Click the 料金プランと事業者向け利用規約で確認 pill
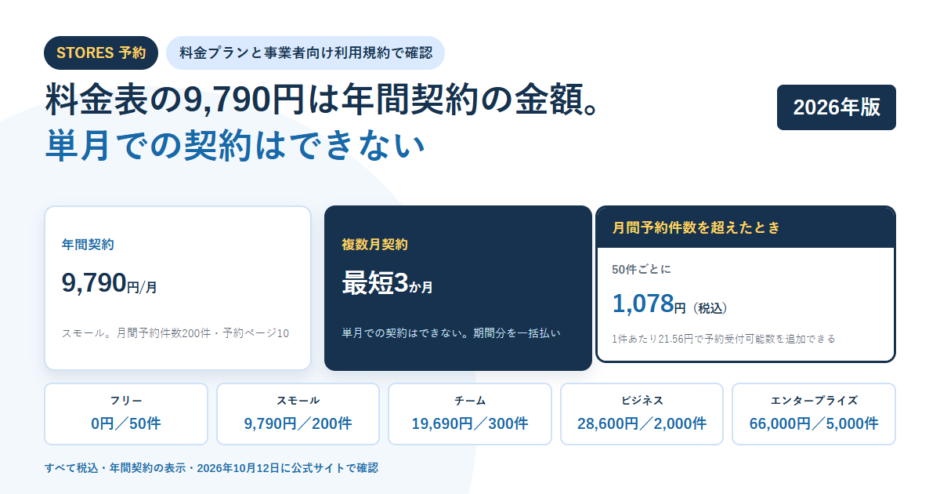The height and width of the screenshot is (494, 940). [x=305, y=53]
